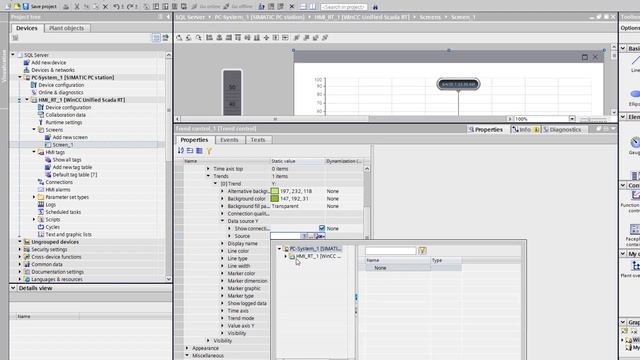Collapse the Project tree panel with arrow

point(168,17)
